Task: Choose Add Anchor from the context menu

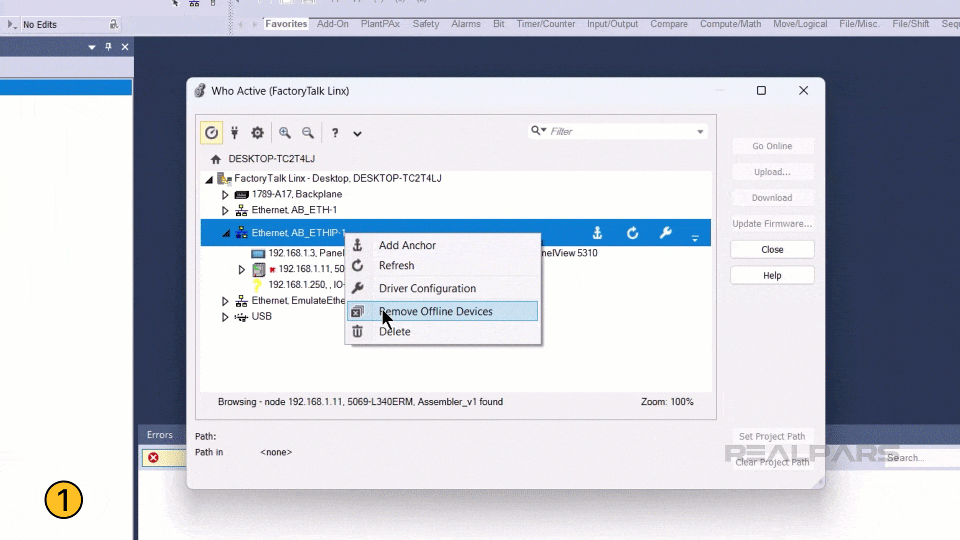Action: (442, 245)
